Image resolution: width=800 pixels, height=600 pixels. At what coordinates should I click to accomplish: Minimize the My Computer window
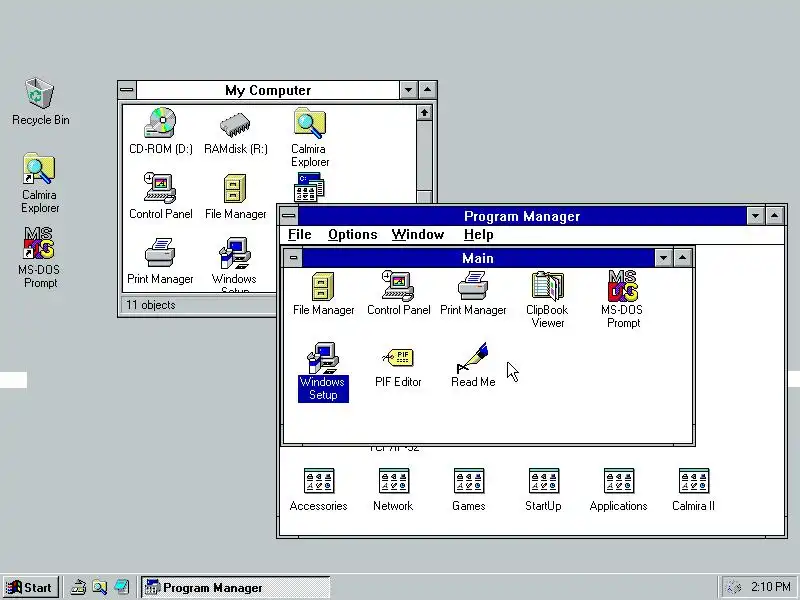click(408, 90)
